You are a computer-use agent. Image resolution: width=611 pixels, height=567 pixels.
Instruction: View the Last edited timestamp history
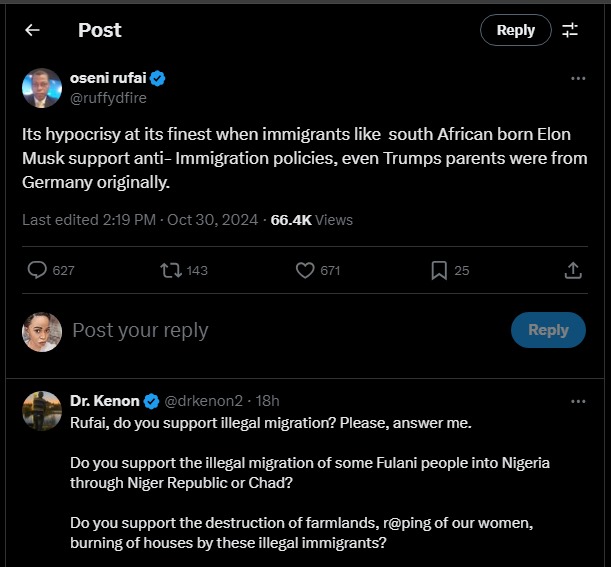140,219
